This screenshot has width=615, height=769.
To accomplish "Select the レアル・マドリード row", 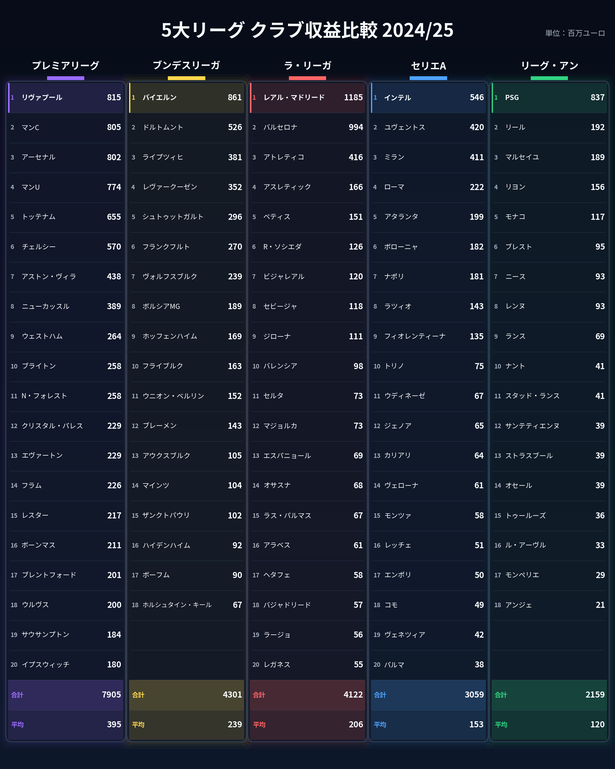I will tap(308, 98).
